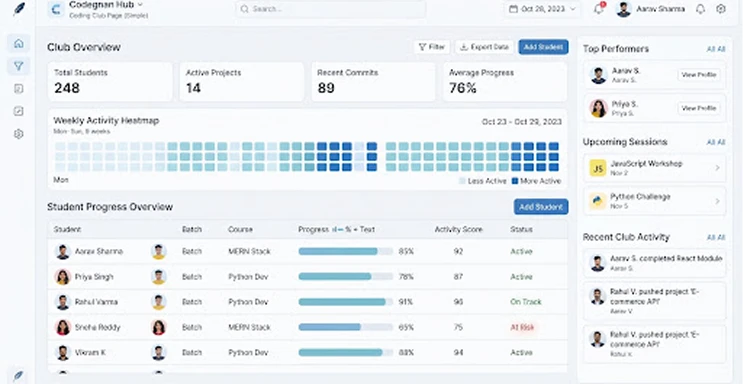Click Rahul Varma's 91% progress bar

(x=345, y=302)
